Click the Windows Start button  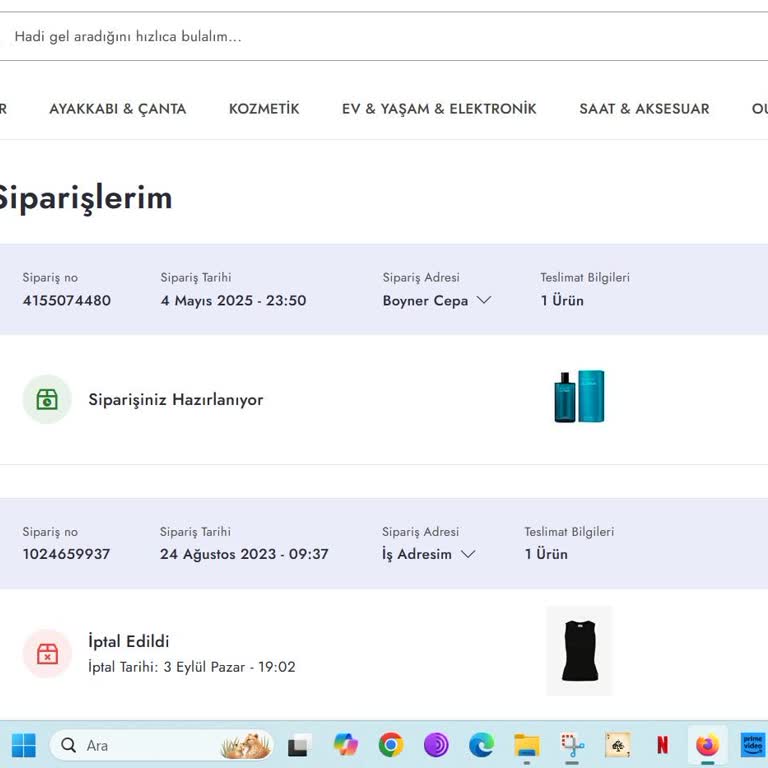point(24,745)
